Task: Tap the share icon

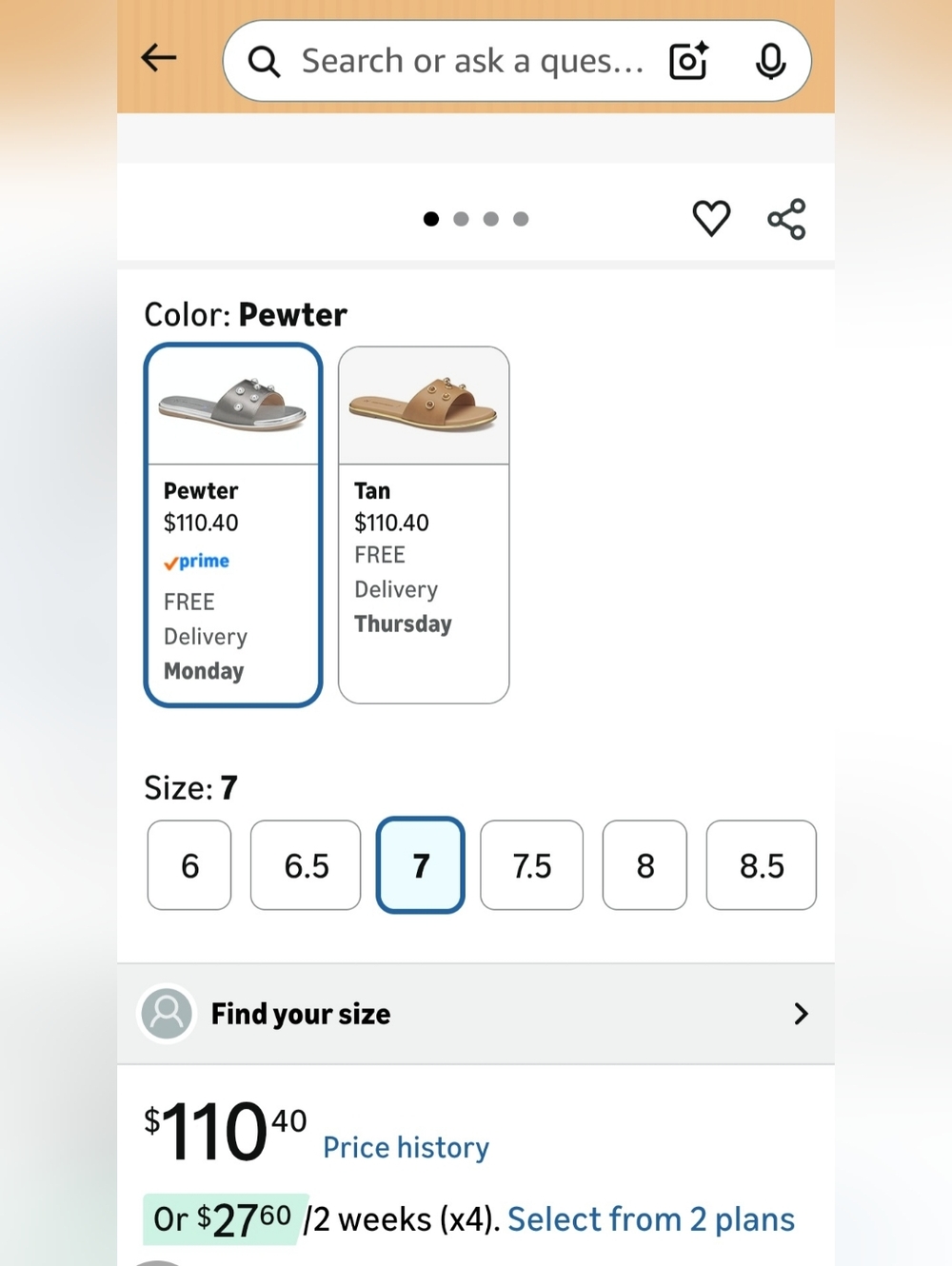Action: (x=786, y=219)
